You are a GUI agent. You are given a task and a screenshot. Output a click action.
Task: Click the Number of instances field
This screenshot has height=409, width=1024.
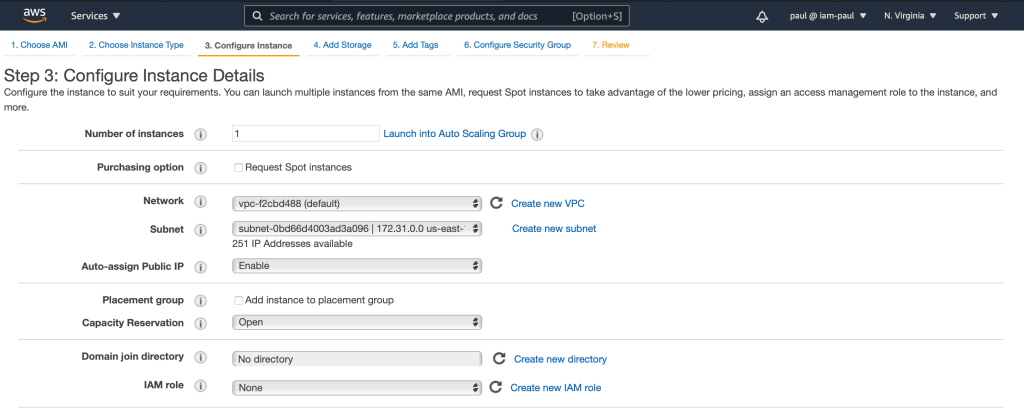(305, 134)
